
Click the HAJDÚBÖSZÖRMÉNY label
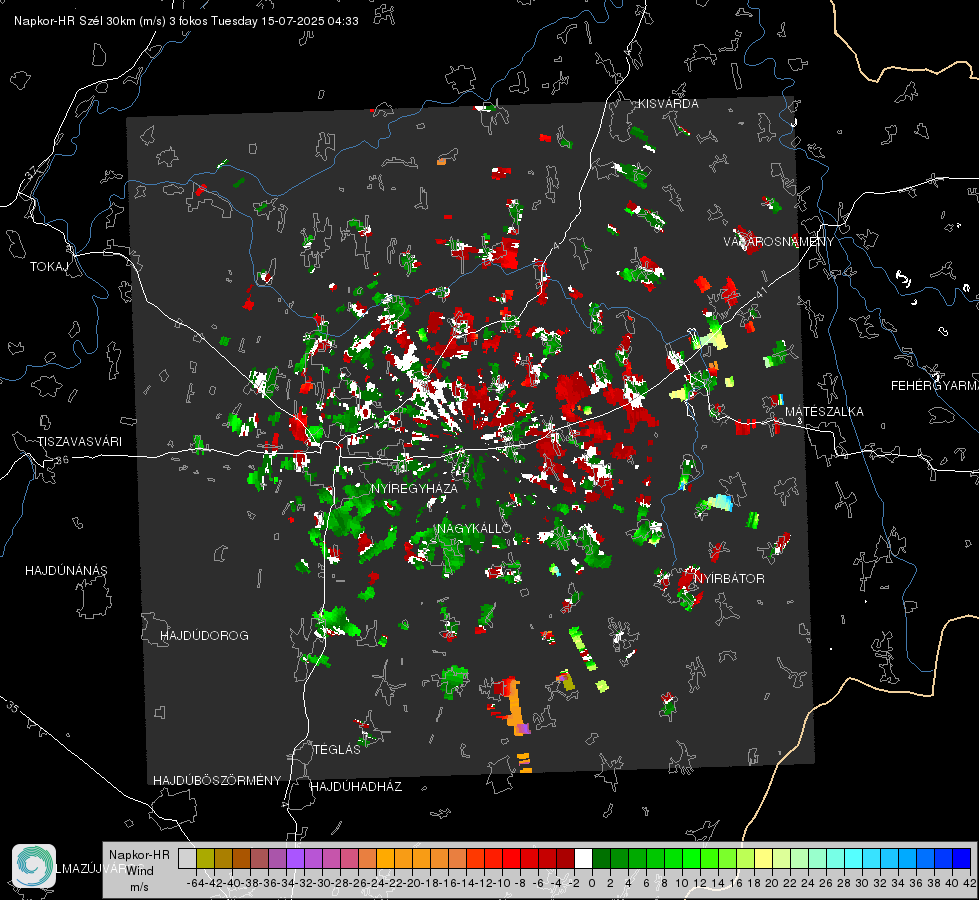(217, 781)
